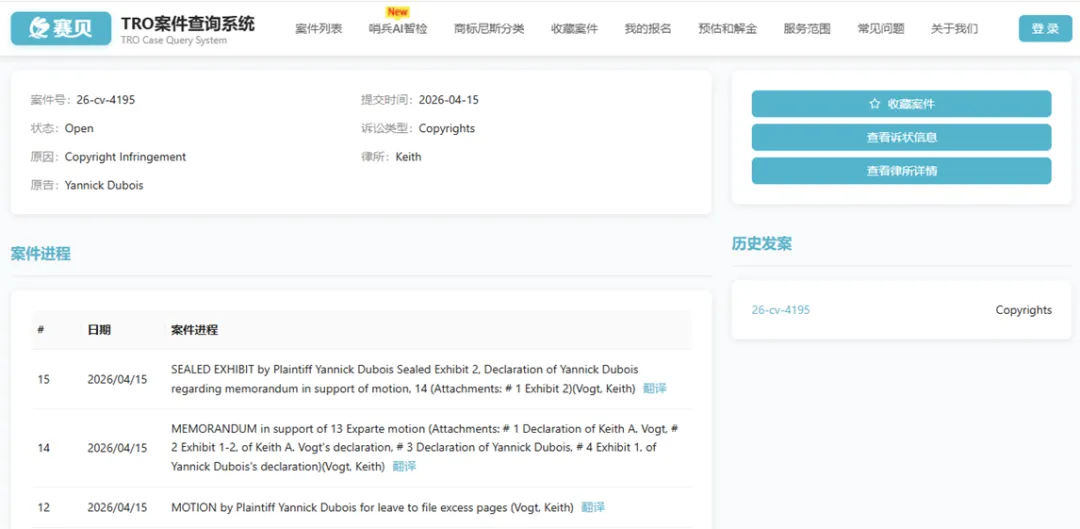
Task: Click 查看律所详情 button
Action: tap(901, 171)
